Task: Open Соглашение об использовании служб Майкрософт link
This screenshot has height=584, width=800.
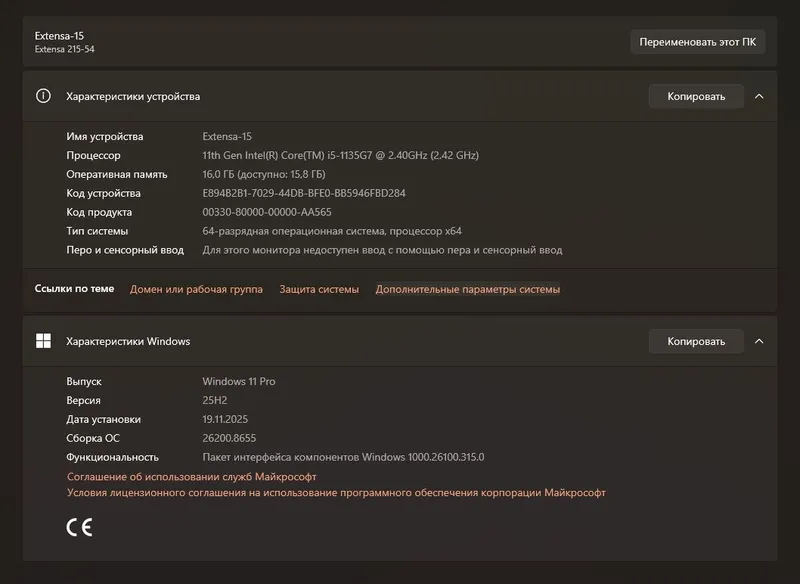Action: click(192, 476)
